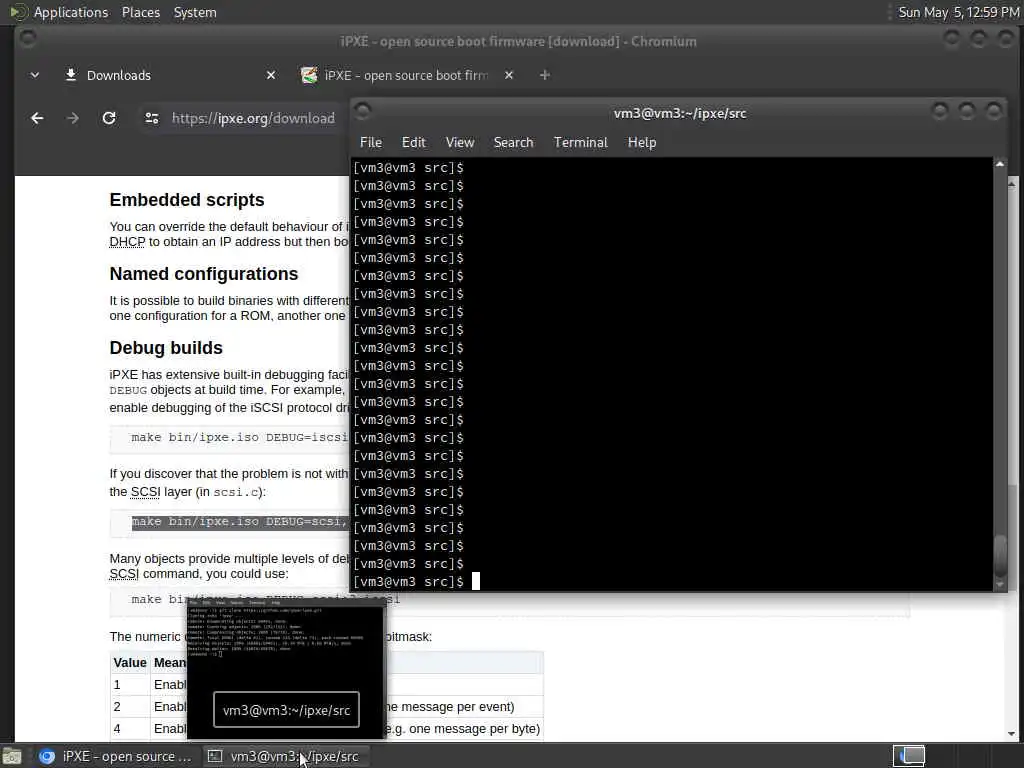Open the terminal Edit menu
Viewport: 1024px width, 768px height.
tap(413, 142)
